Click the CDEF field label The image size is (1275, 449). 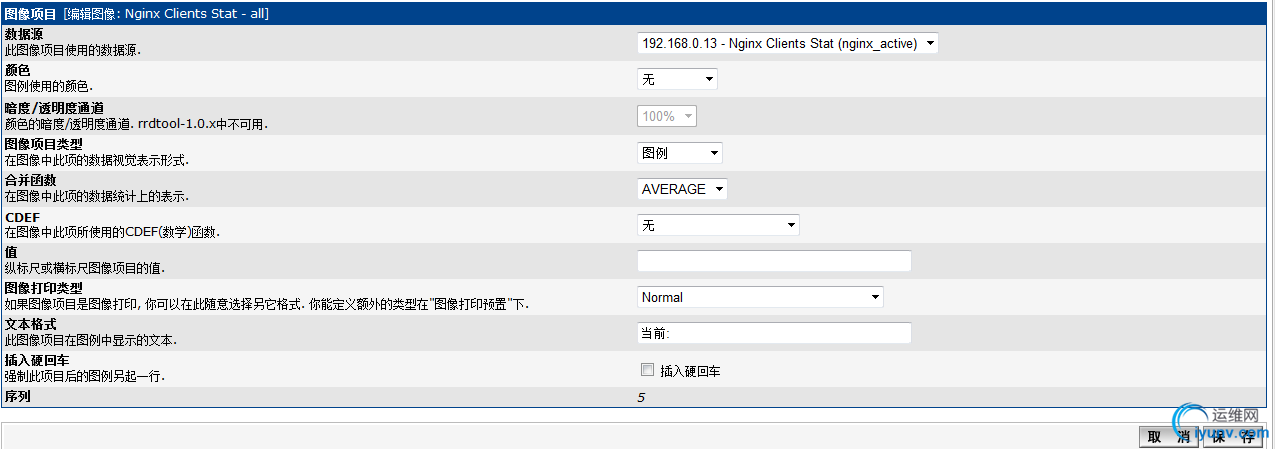(x=22, y=216)
